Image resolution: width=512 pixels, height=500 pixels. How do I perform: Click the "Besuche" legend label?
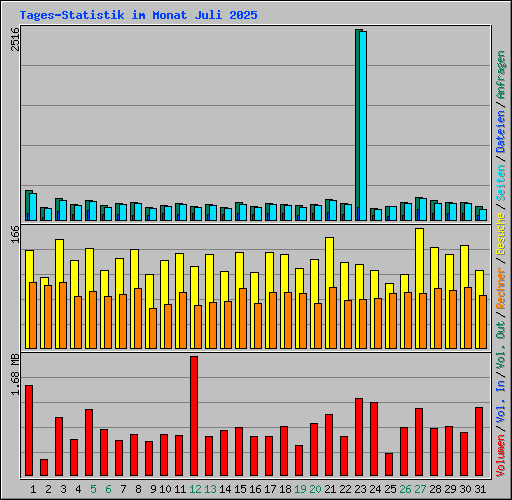[501, 234]
